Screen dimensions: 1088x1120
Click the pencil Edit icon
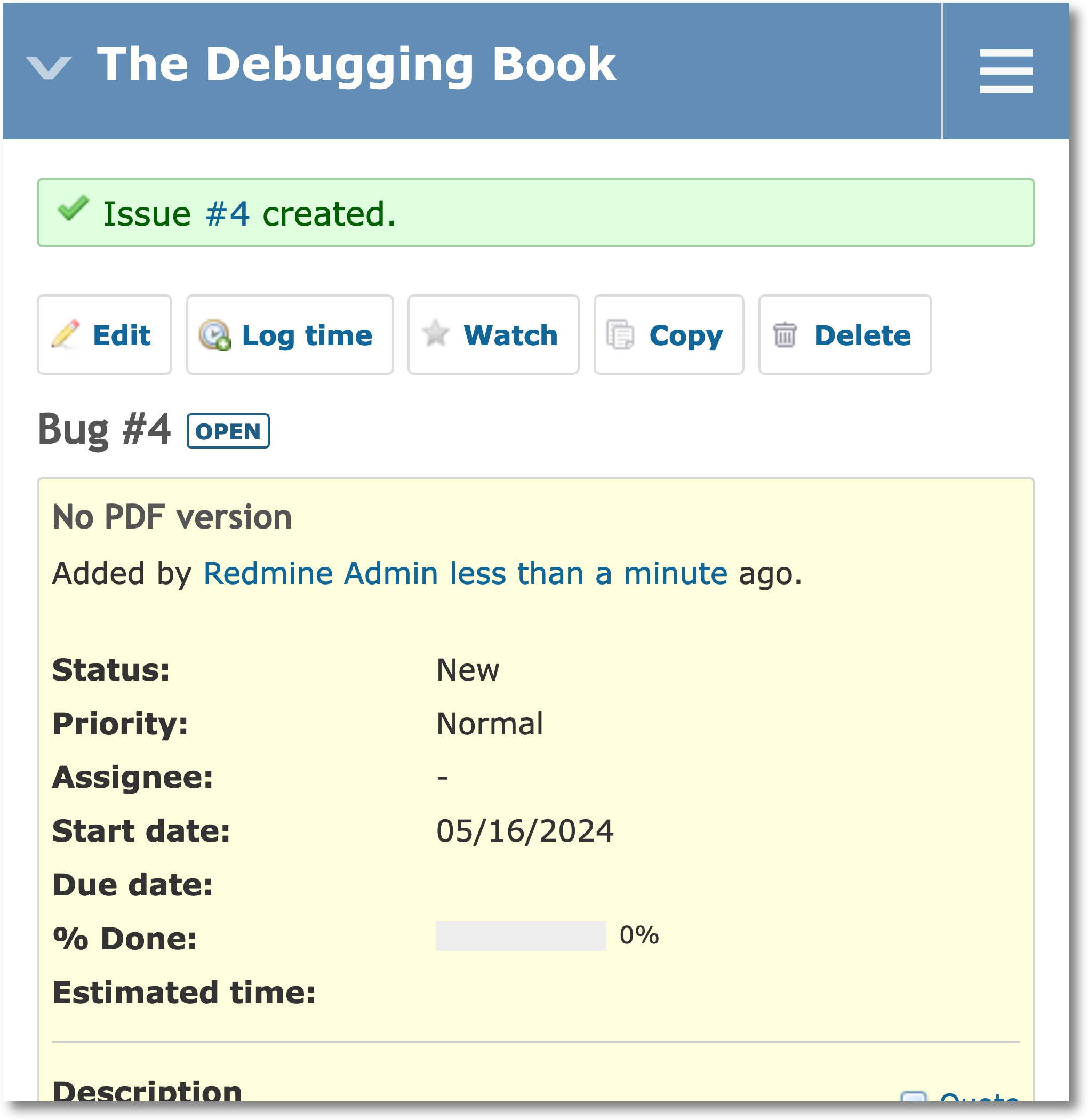click(65, 334)
